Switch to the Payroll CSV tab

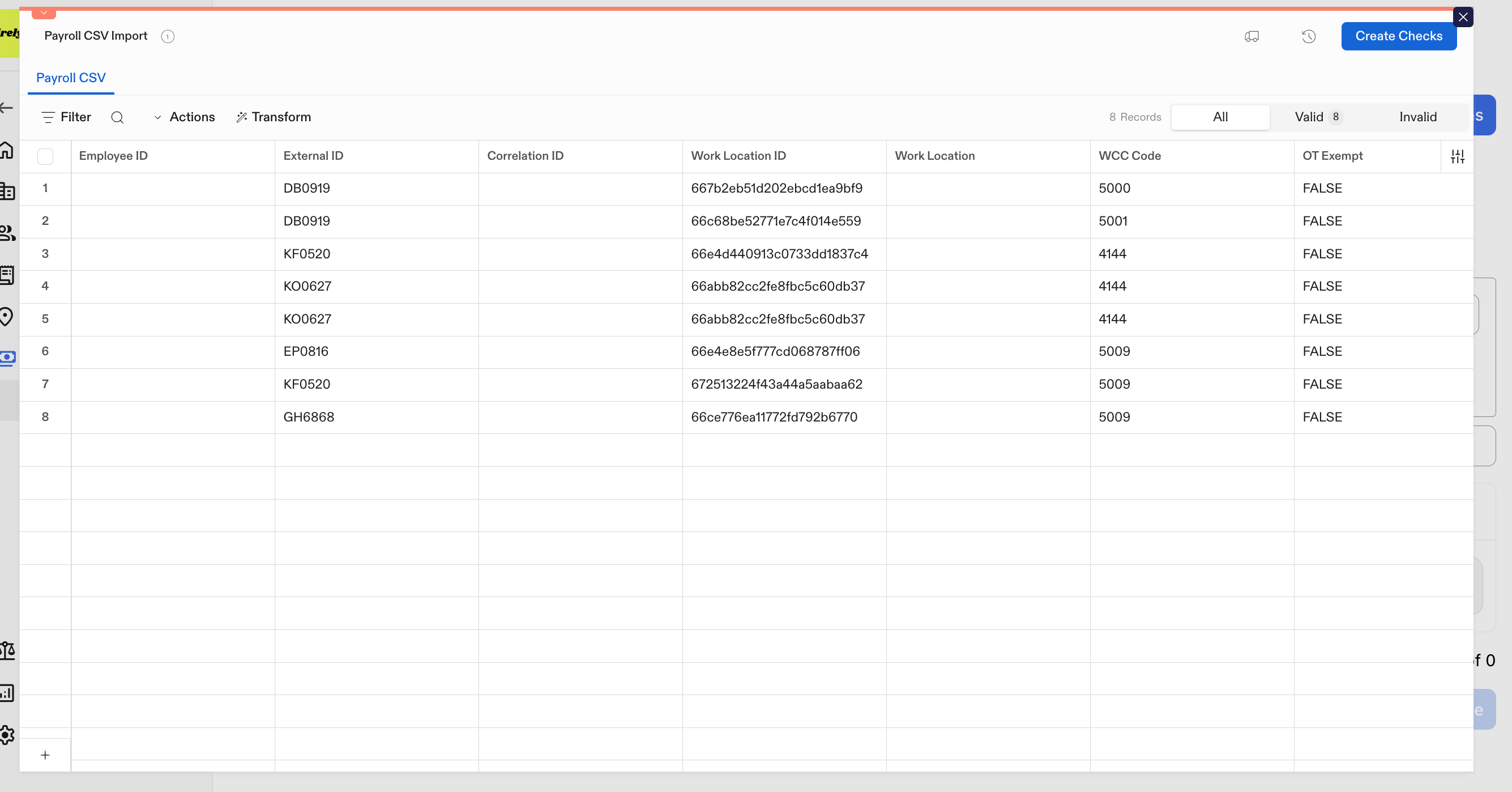70,78
